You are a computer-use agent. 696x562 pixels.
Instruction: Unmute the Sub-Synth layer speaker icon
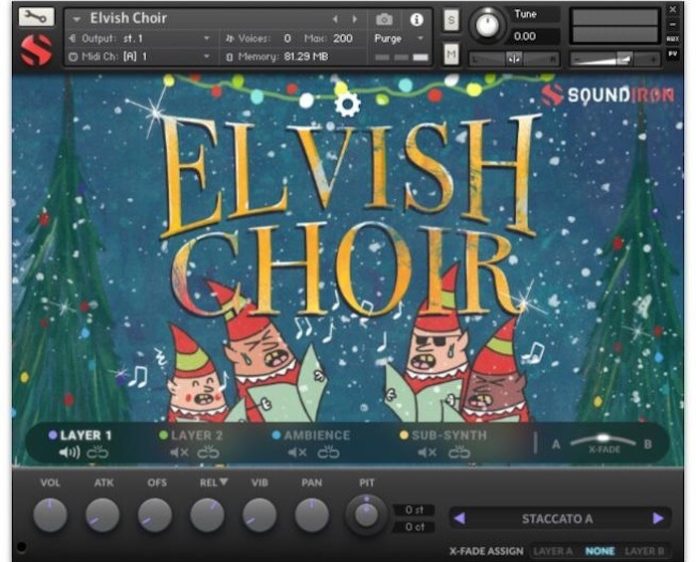click(x=427, y=452)
